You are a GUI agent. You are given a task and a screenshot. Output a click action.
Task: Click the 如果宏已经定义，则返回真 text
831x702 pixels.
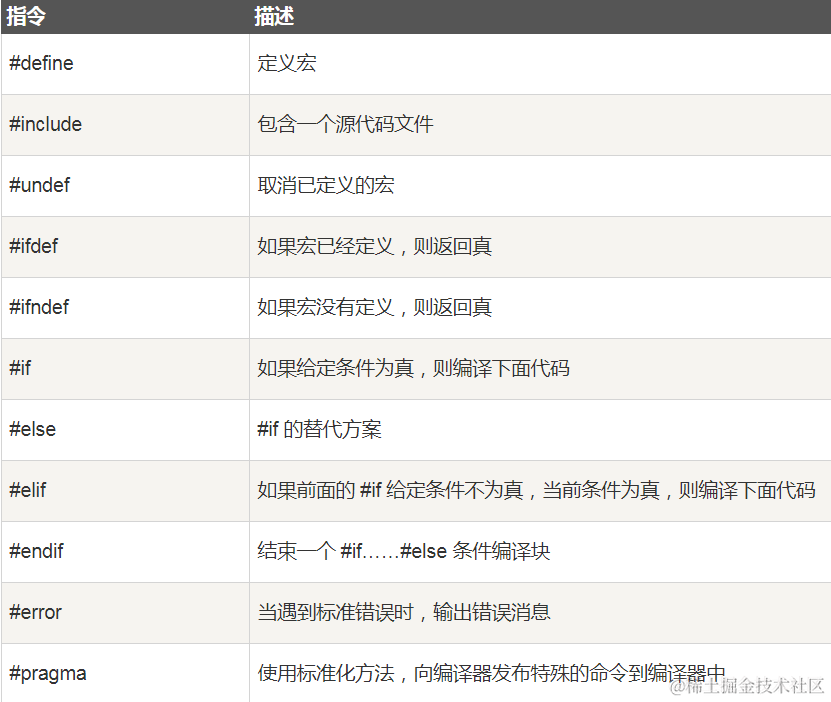pos(375,246)
